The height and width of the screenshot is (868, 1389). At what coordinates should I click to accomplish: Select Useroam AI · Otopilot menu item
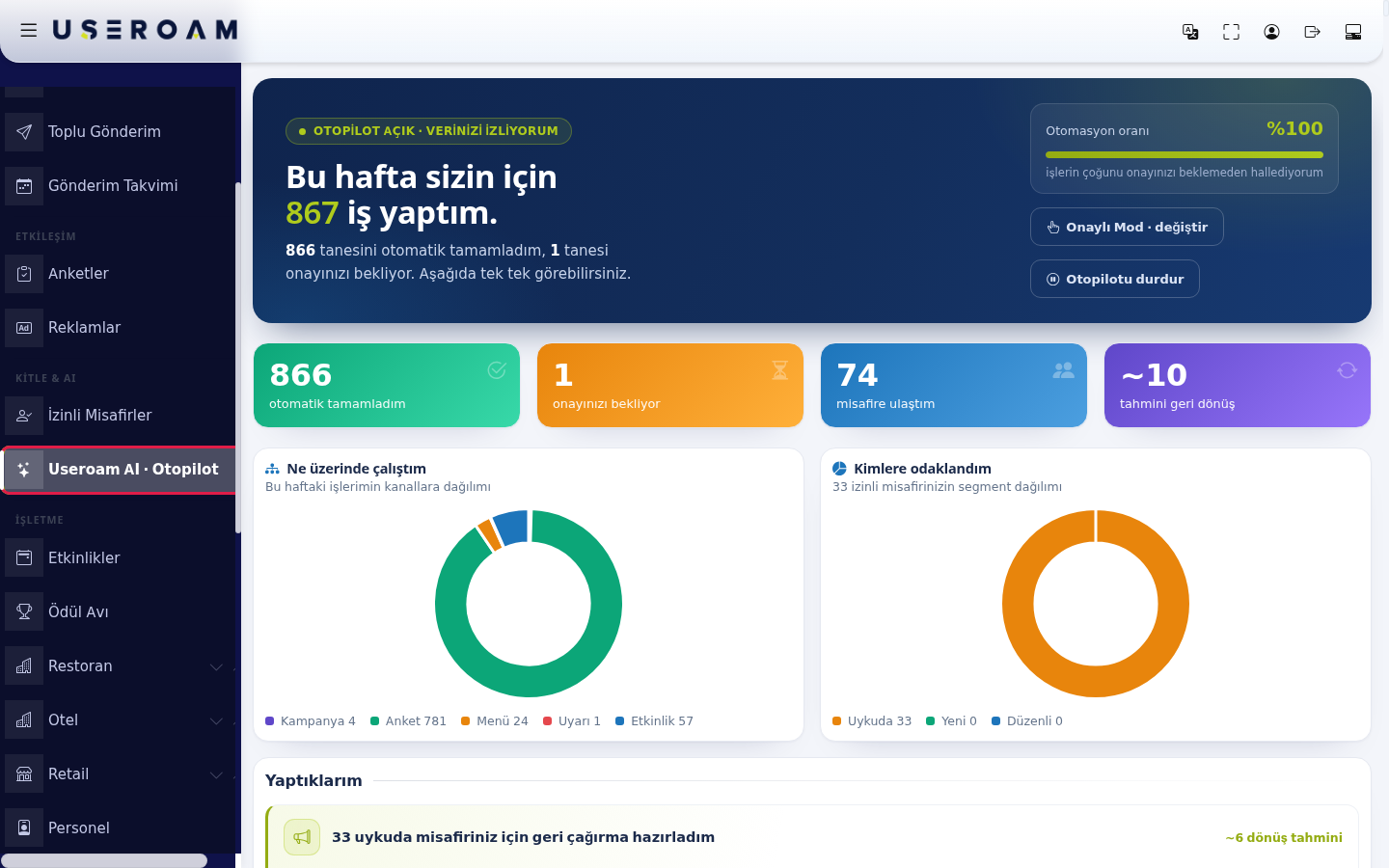pyautogui.click(x=118, y=470)
